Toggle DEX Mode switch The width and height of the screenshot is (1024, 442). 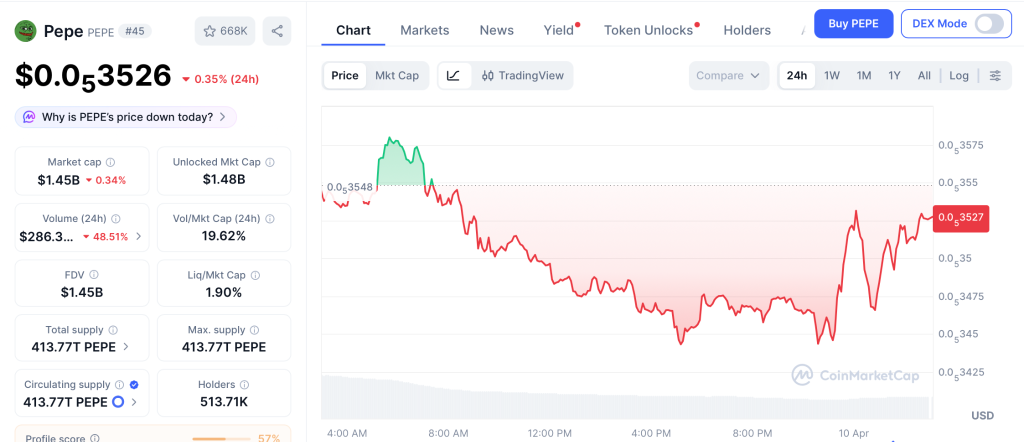pyautogui.click(x=988, y=23)
